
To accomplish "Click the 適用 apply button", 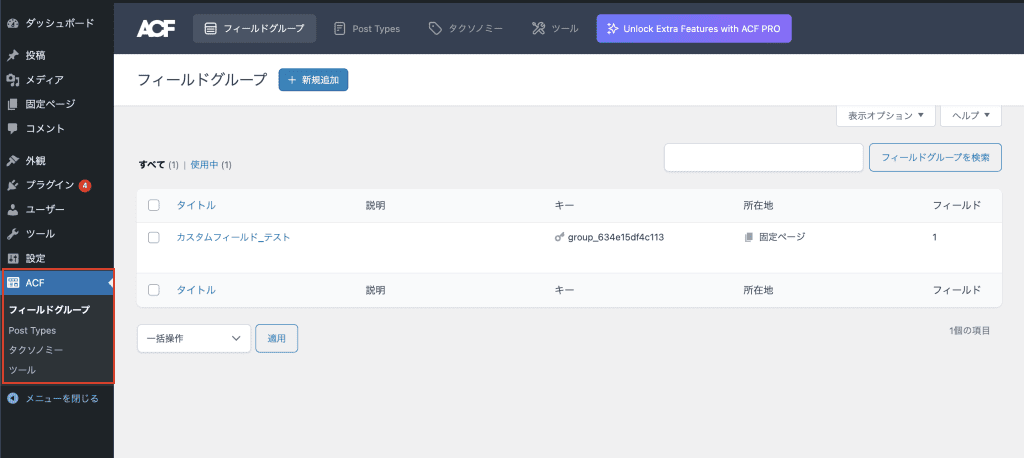I will pyautogui.click(x=277, y=338).
